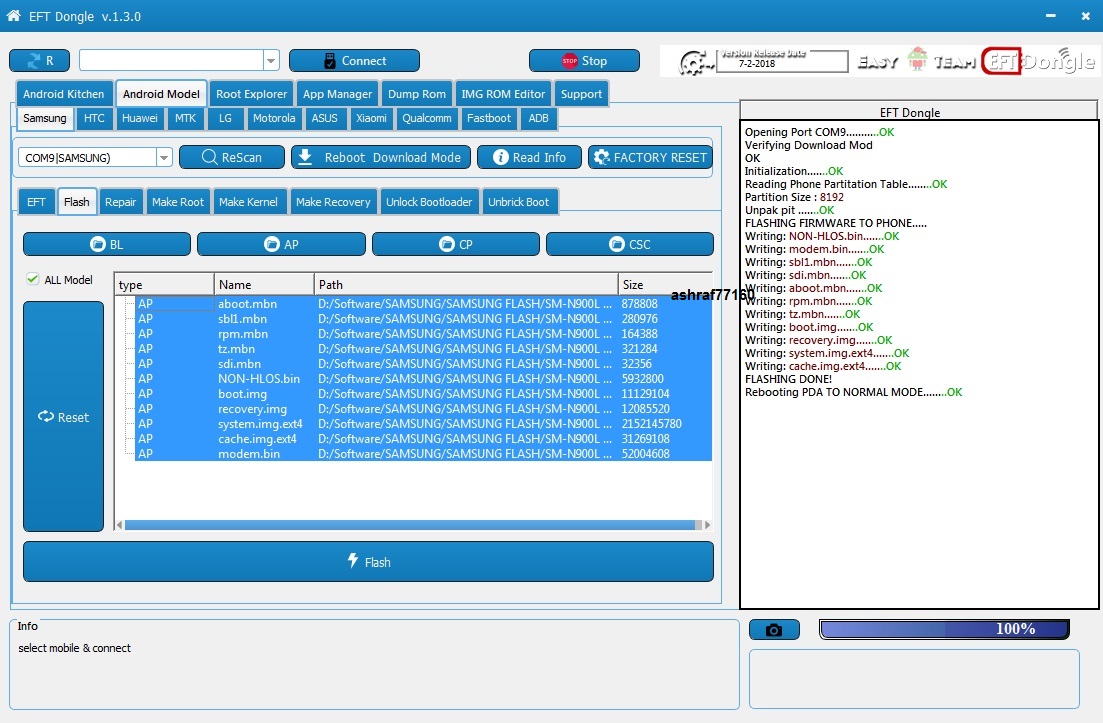
Task: Click the home icon in title bar
Action: click(13, 15)
